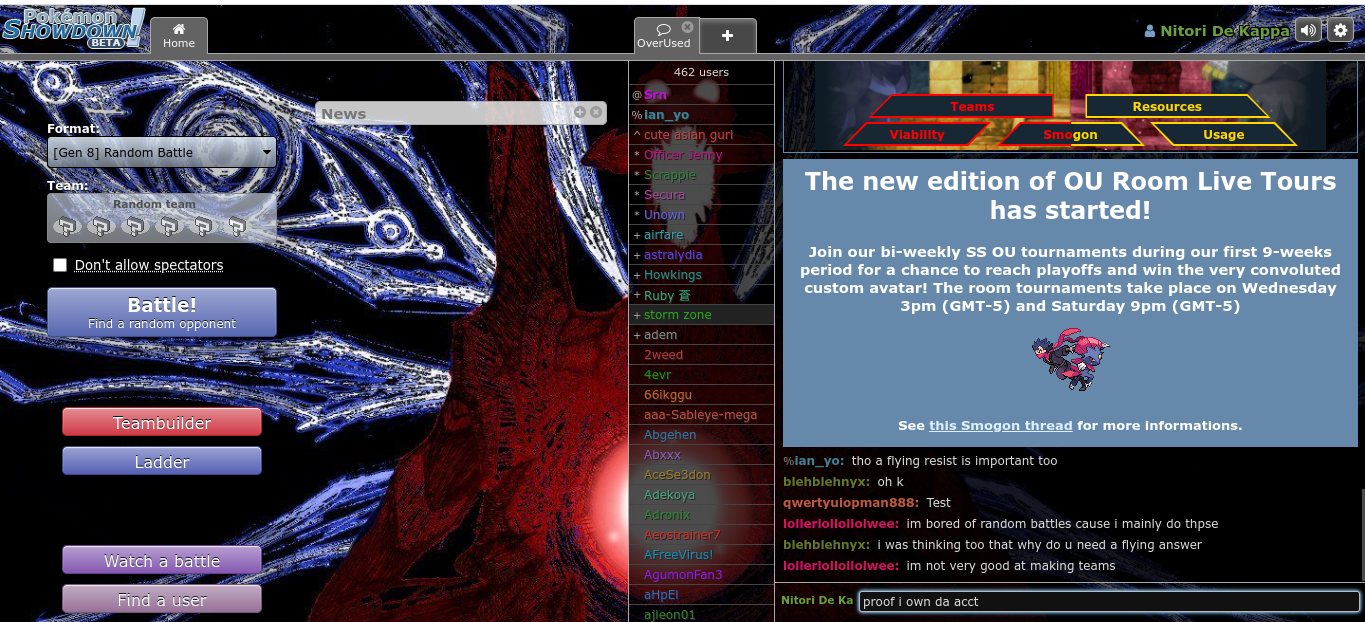Screen dimensions: 1365x622
Task: Select user airfare in list
Action: coord(701,234)
